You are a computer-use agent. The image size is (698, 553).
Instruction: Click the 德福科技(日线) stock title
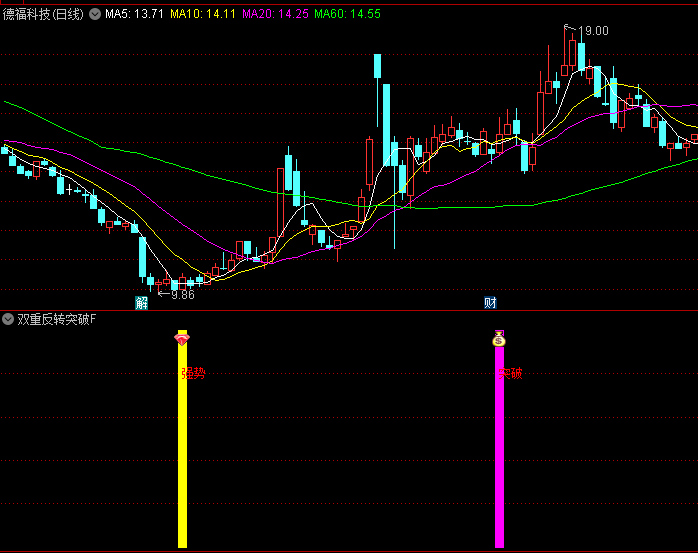click(x=43, y=14)
